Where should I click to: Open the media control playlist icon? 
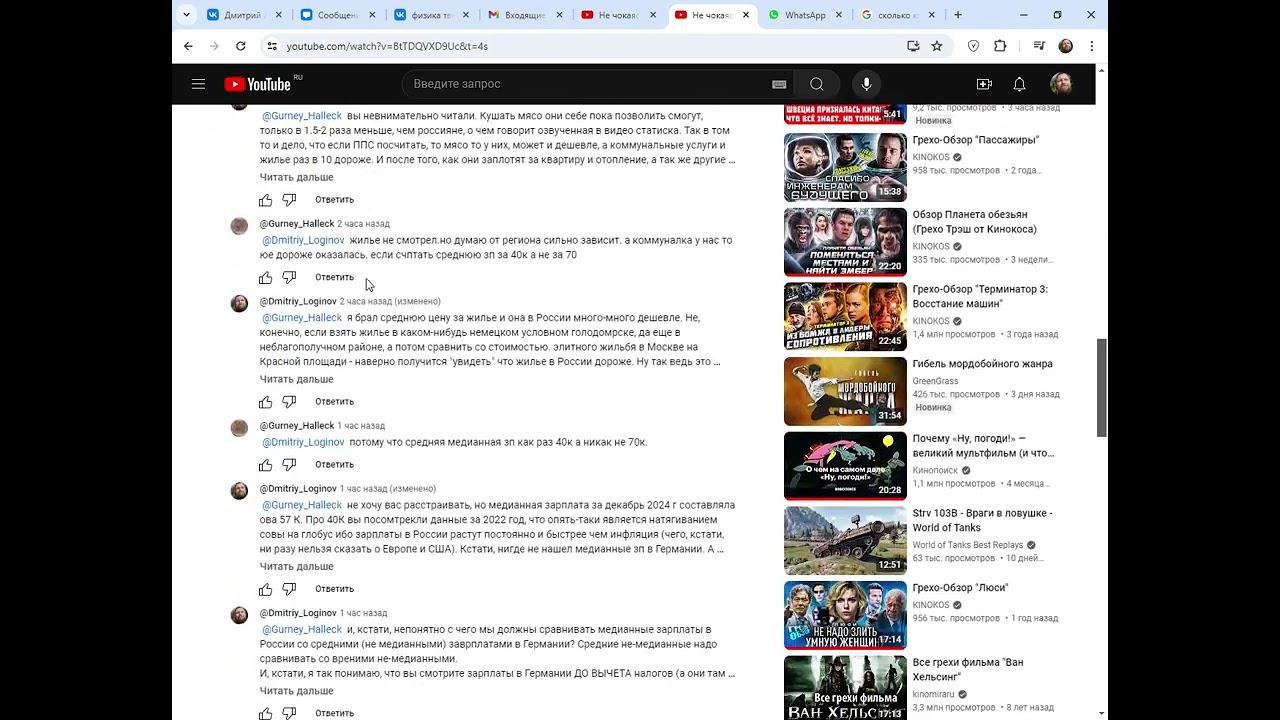point(1039,46)
